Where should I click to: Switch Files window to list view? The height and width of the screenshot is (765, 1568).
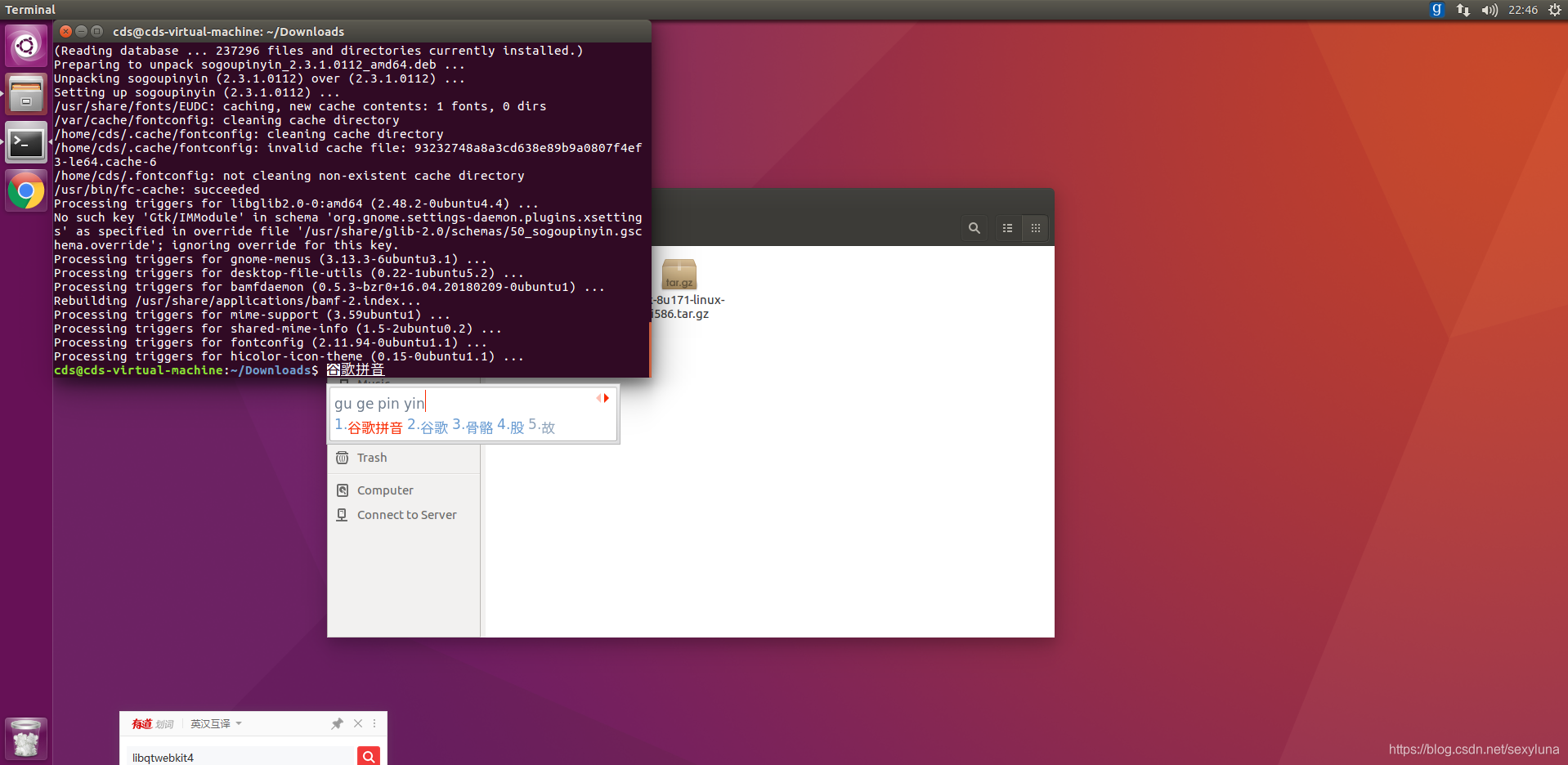(x=1008, y=228)
